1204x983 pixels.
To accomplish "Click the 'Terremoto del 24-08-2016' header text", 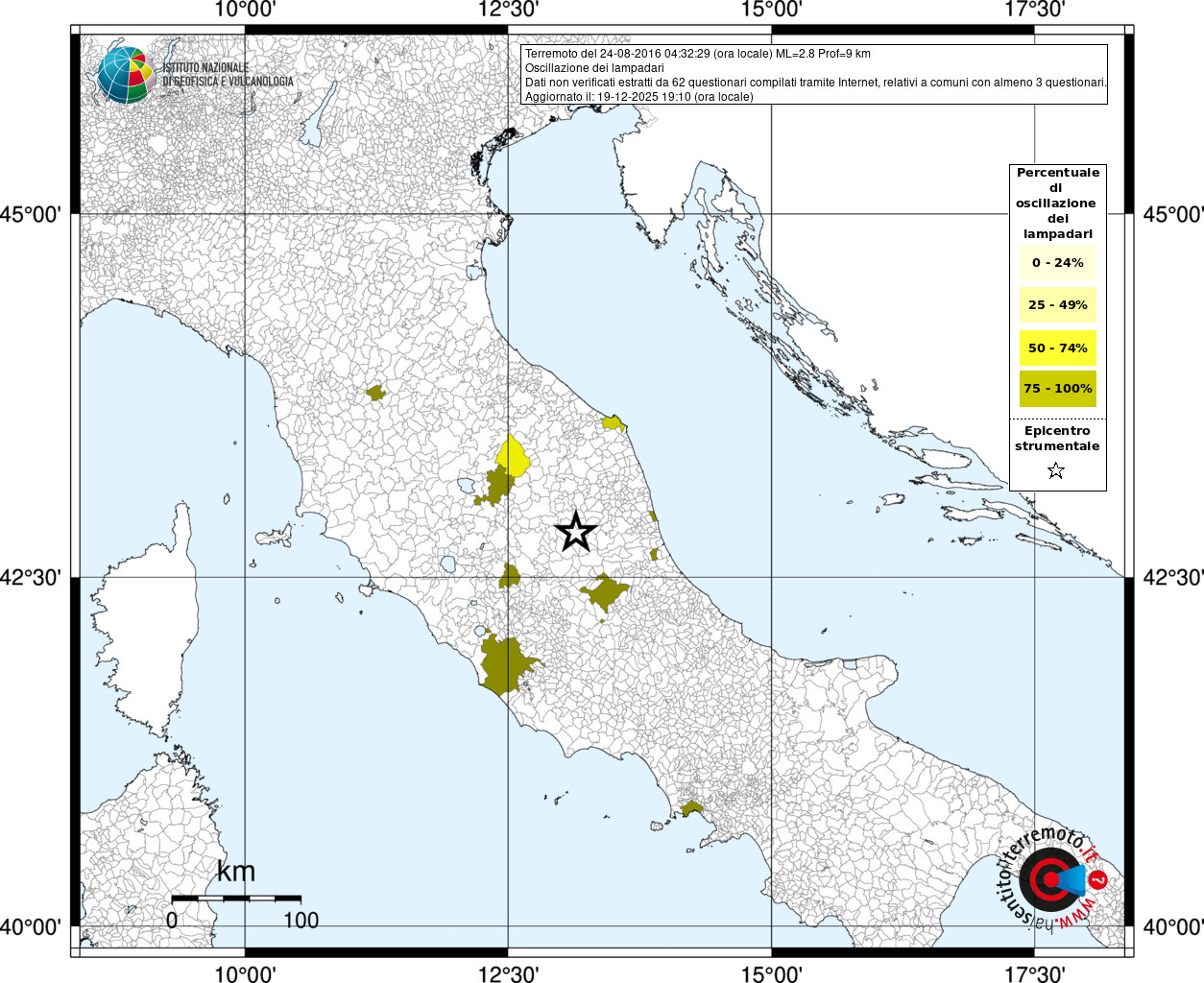I will pos(698,54).
